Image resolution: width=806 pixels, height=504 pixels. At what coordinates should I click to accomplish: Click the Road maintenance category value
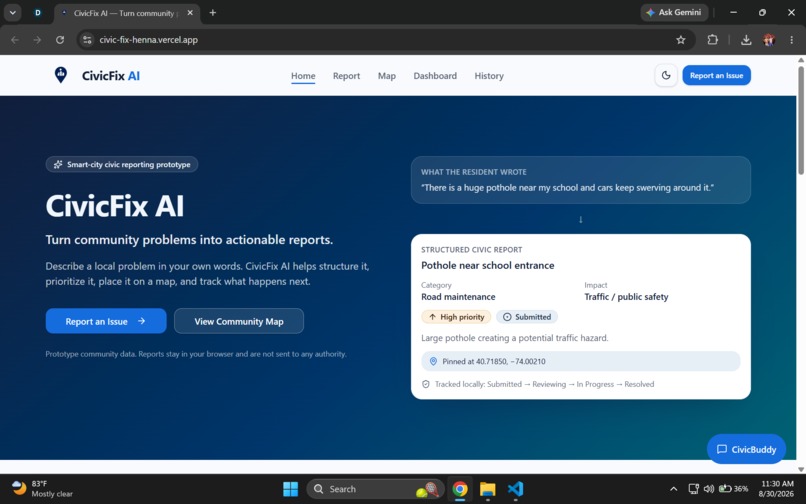[x=458, y=297]
